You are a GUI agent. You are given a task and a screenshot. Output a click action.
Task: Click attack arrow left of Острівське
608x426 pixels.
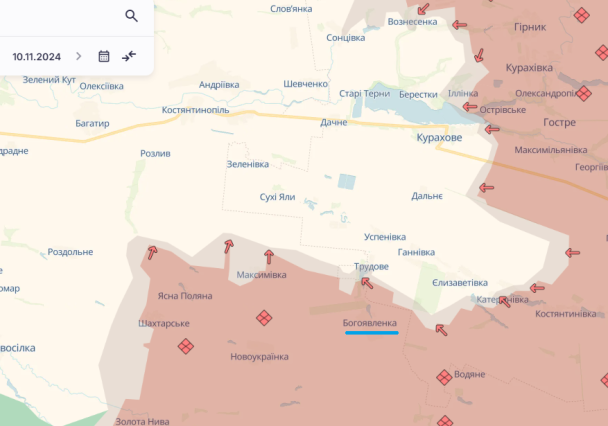pyautogui.click(x=470, y=107)
